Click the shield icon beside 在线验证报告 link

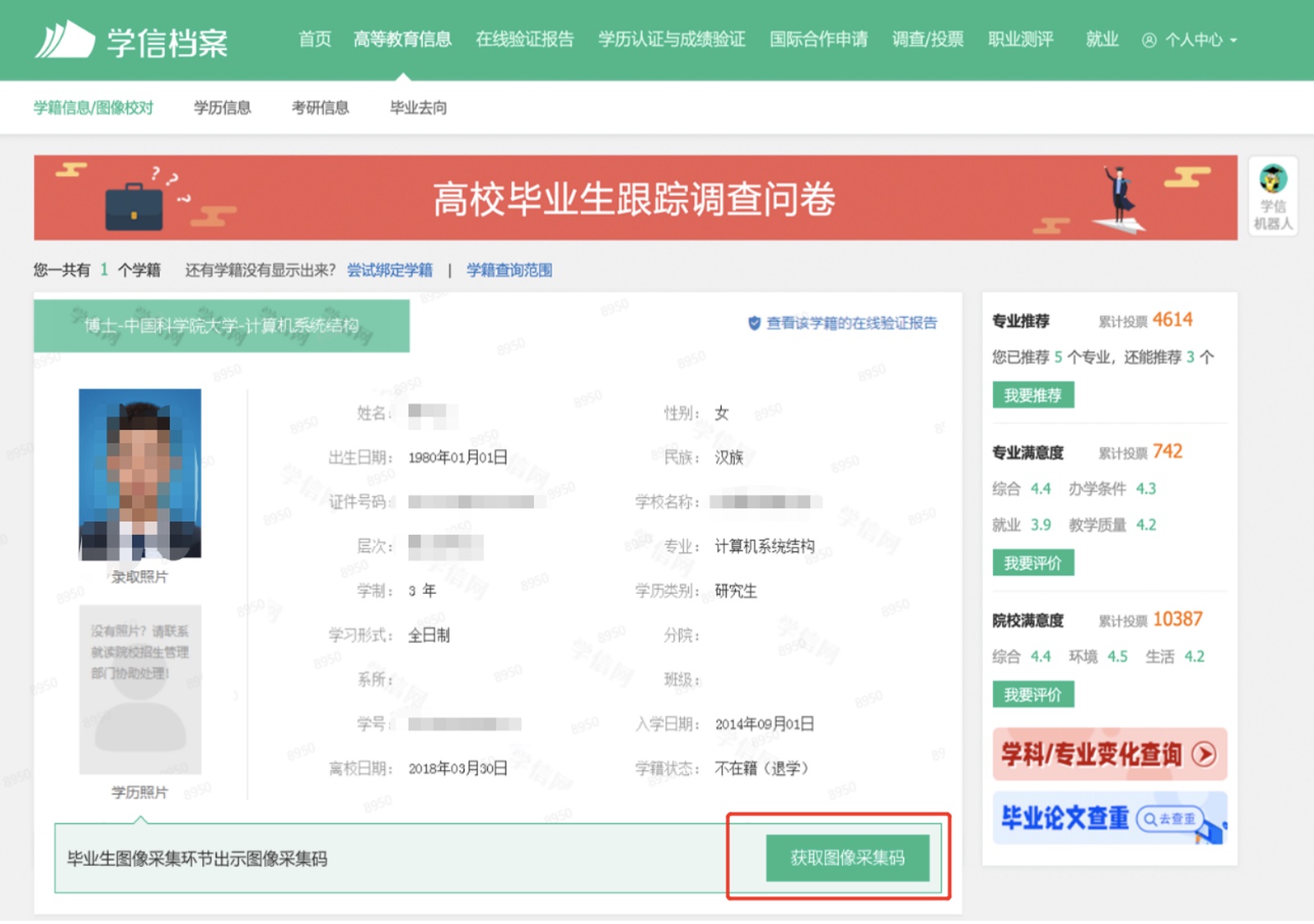coord(754,324)
